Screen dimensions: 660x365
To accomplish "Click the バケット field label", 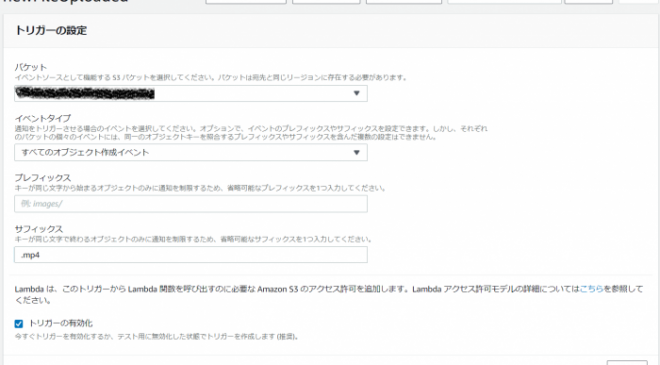I will tap(31, 67).
